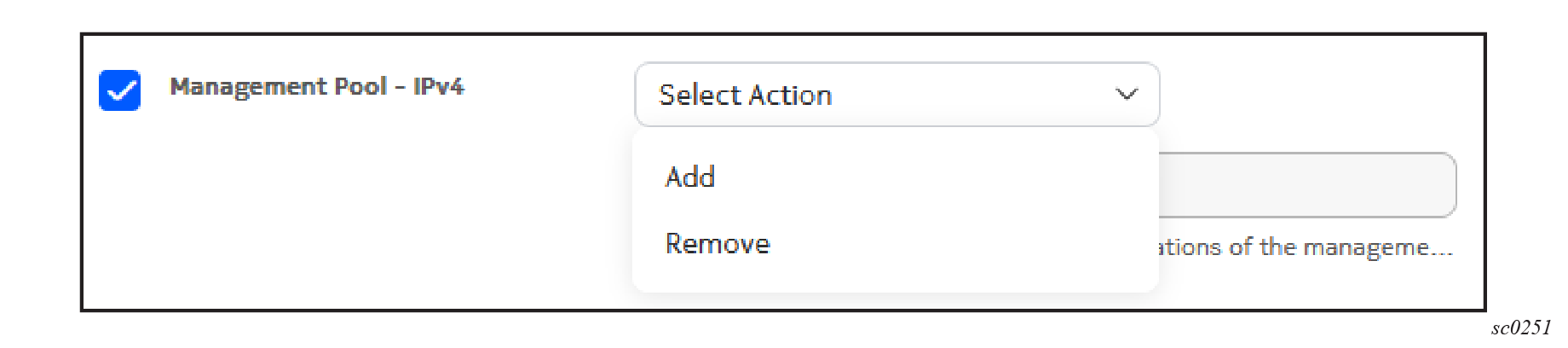Click the IPv4 text in the pool label
The width and height of the screenshot is (1568, 348).
pos(438,87)
